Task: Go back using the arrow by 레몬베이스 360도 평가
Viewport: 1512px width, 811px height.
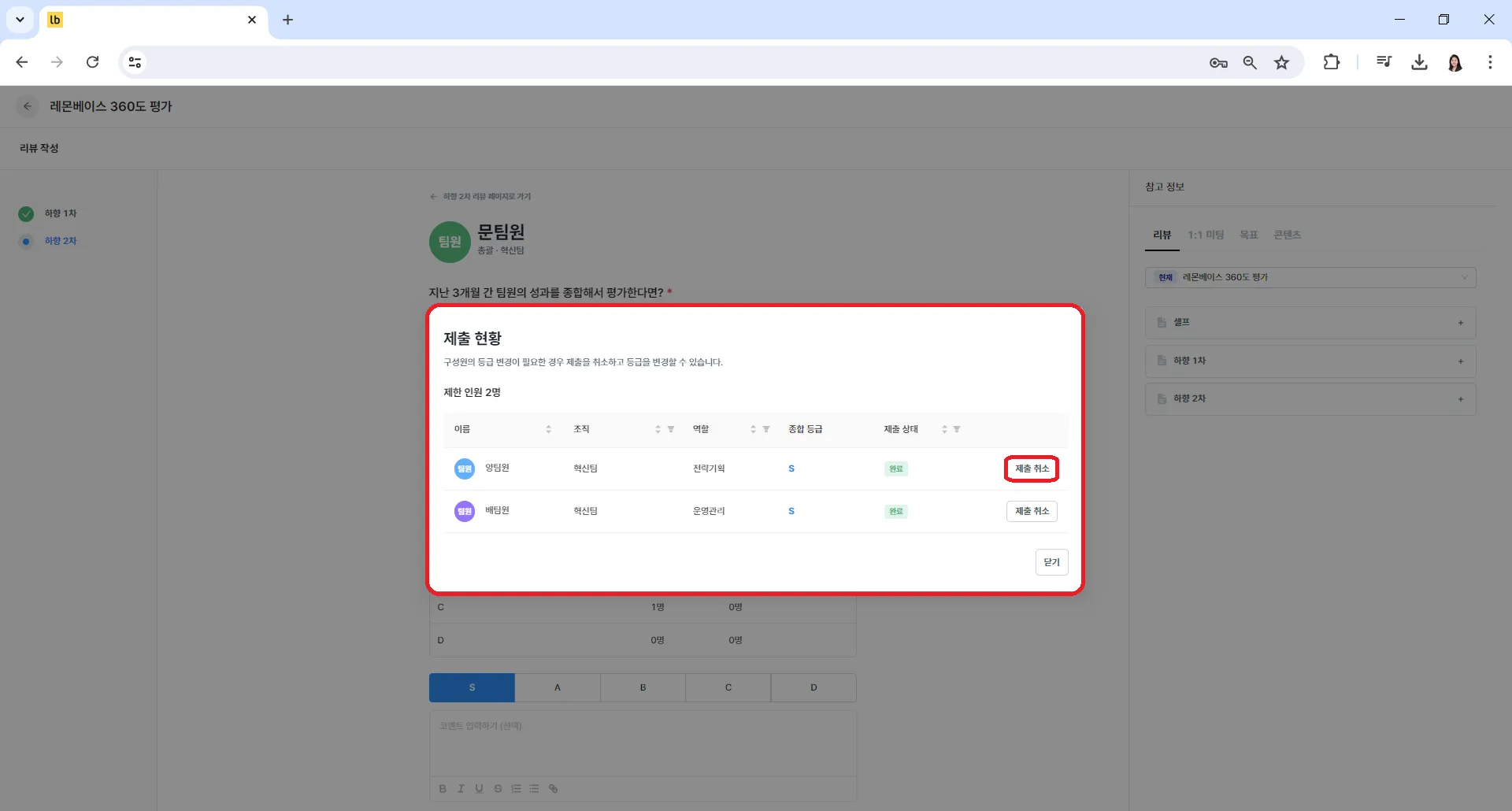Action: point(28,106)
